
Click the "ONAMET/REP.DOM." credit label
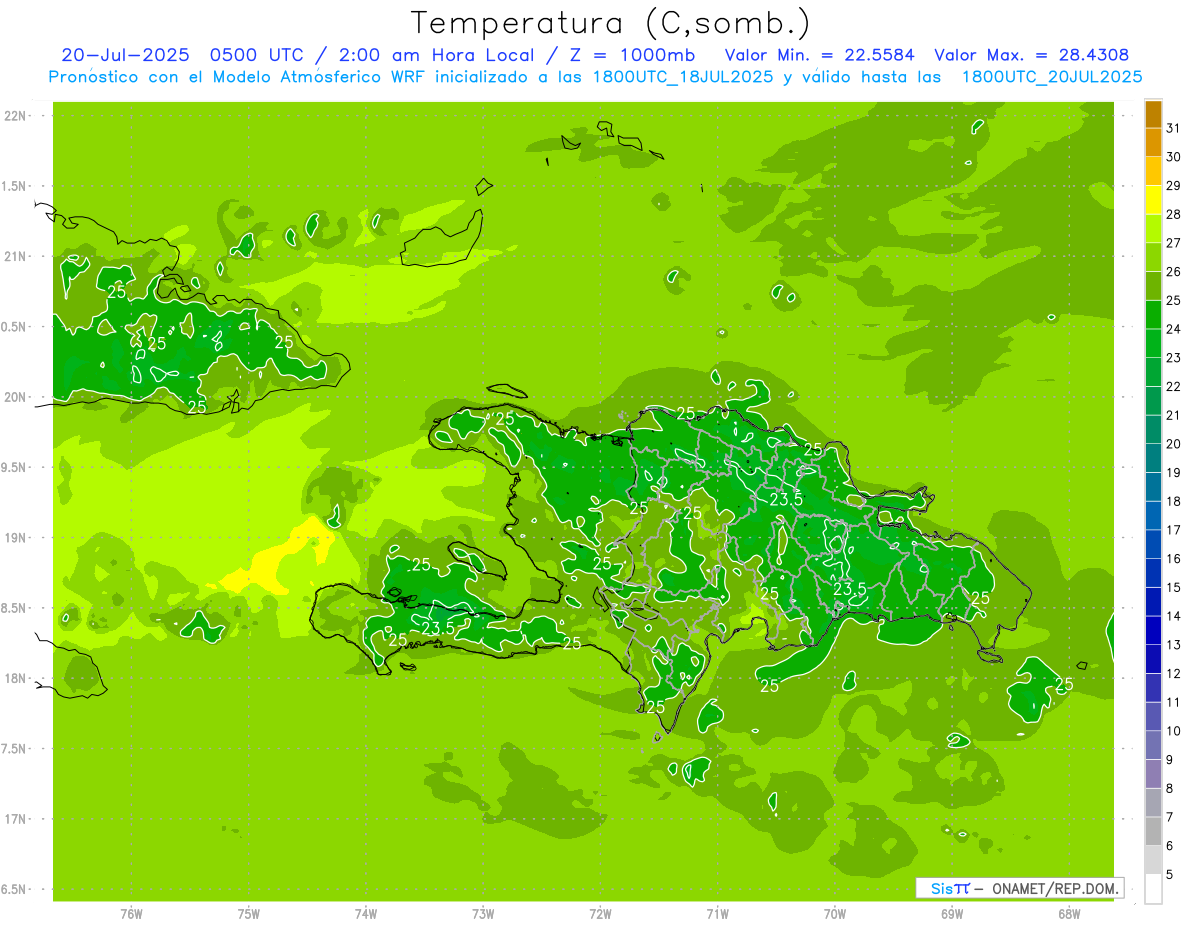coord(1057,888)
